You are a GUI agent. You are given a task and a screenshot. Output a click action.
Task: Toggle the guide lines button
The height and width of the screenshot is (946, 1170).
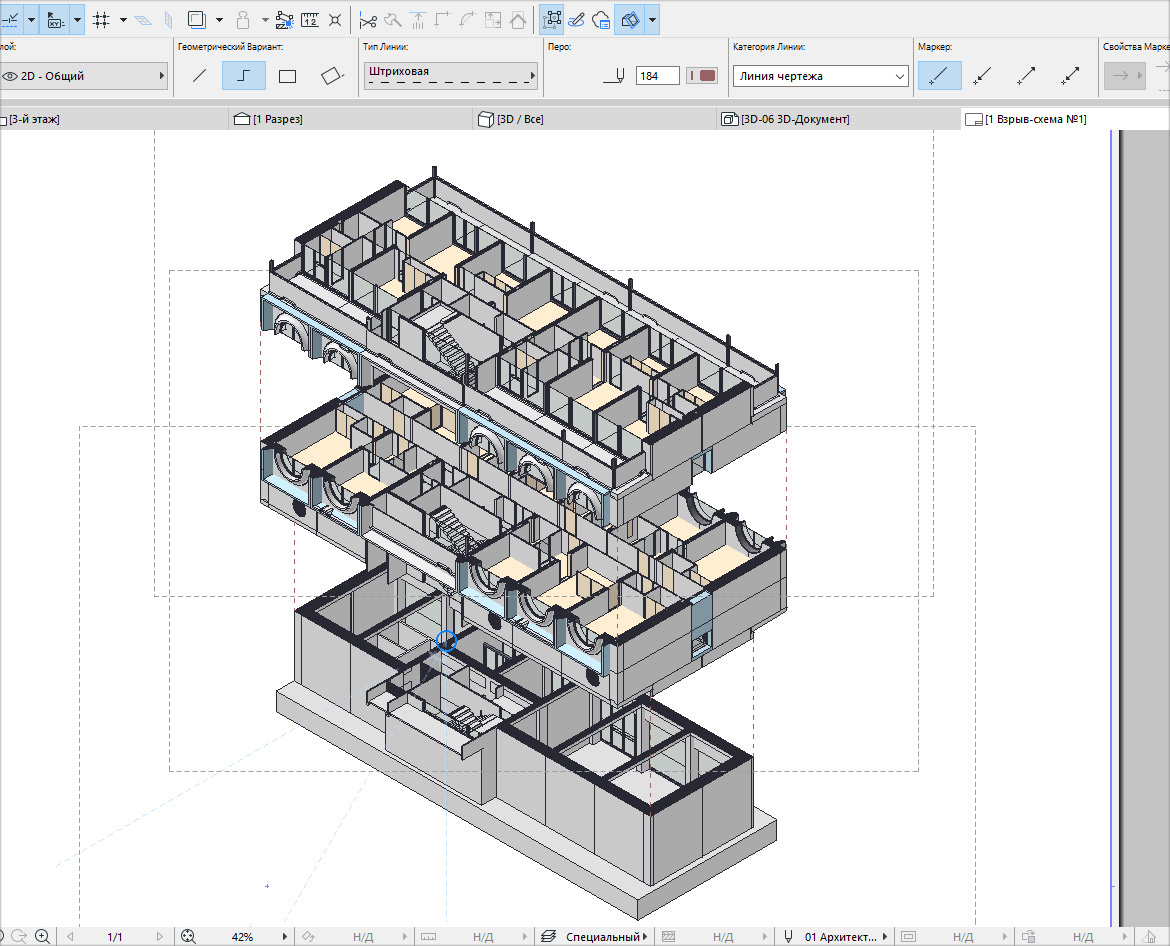point(10,20)
